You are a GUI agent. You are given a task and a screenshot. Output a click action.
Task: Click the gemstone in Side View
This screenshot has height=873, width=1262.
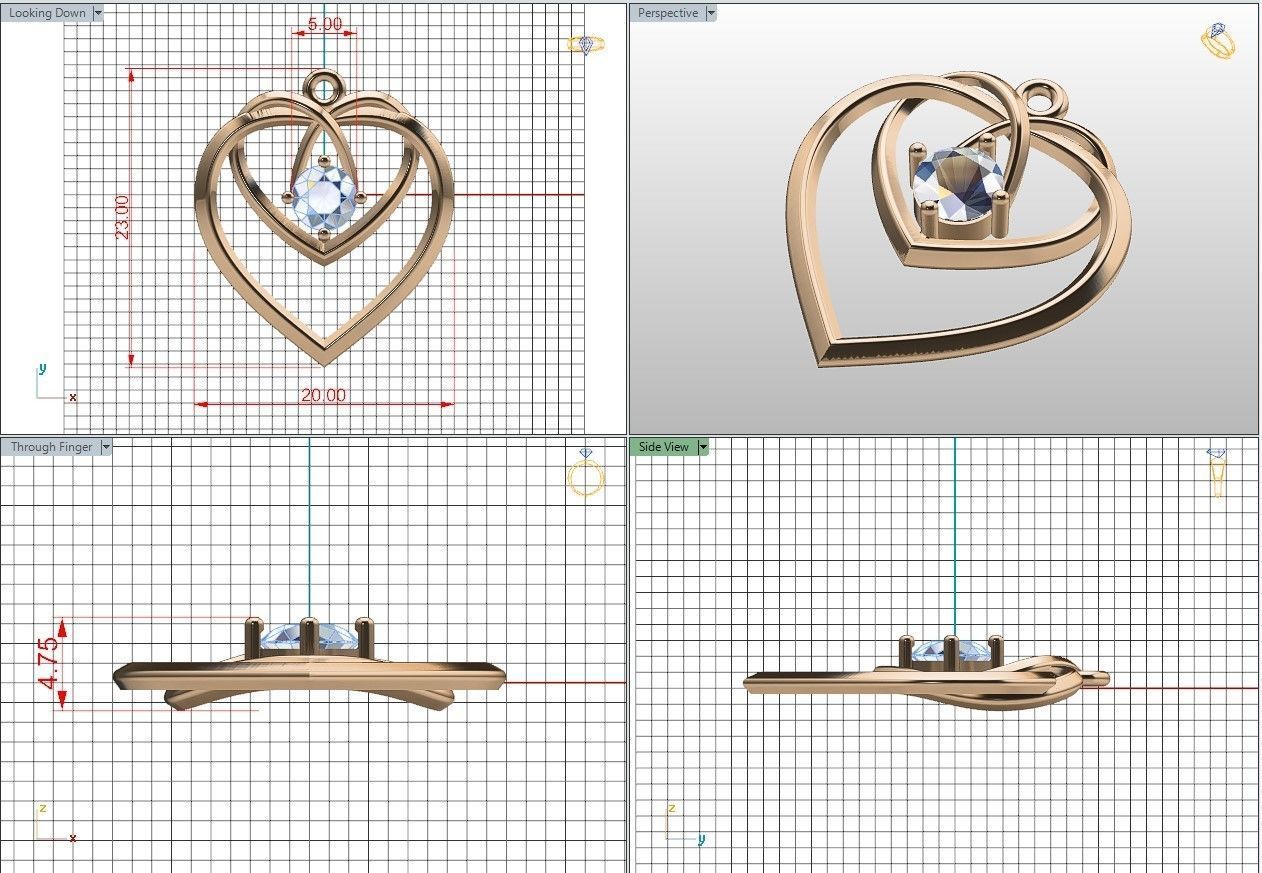point(951,651)
